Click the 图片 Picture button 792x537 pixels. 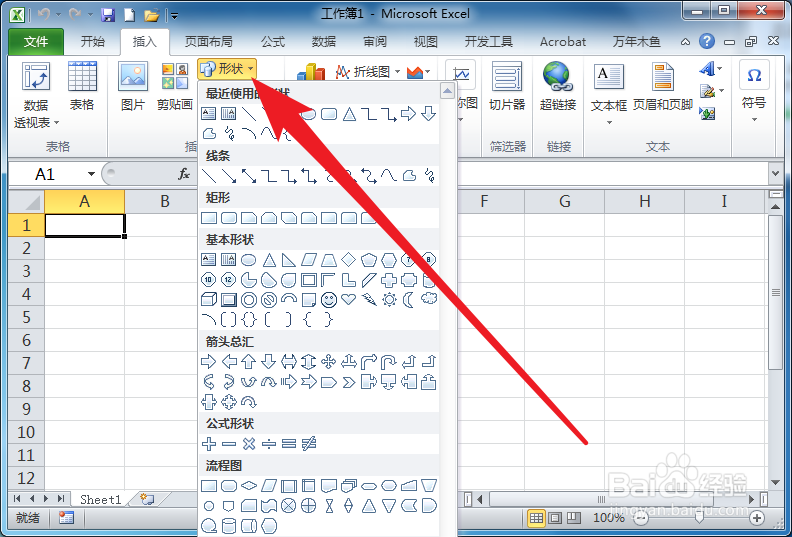point(133,86)
